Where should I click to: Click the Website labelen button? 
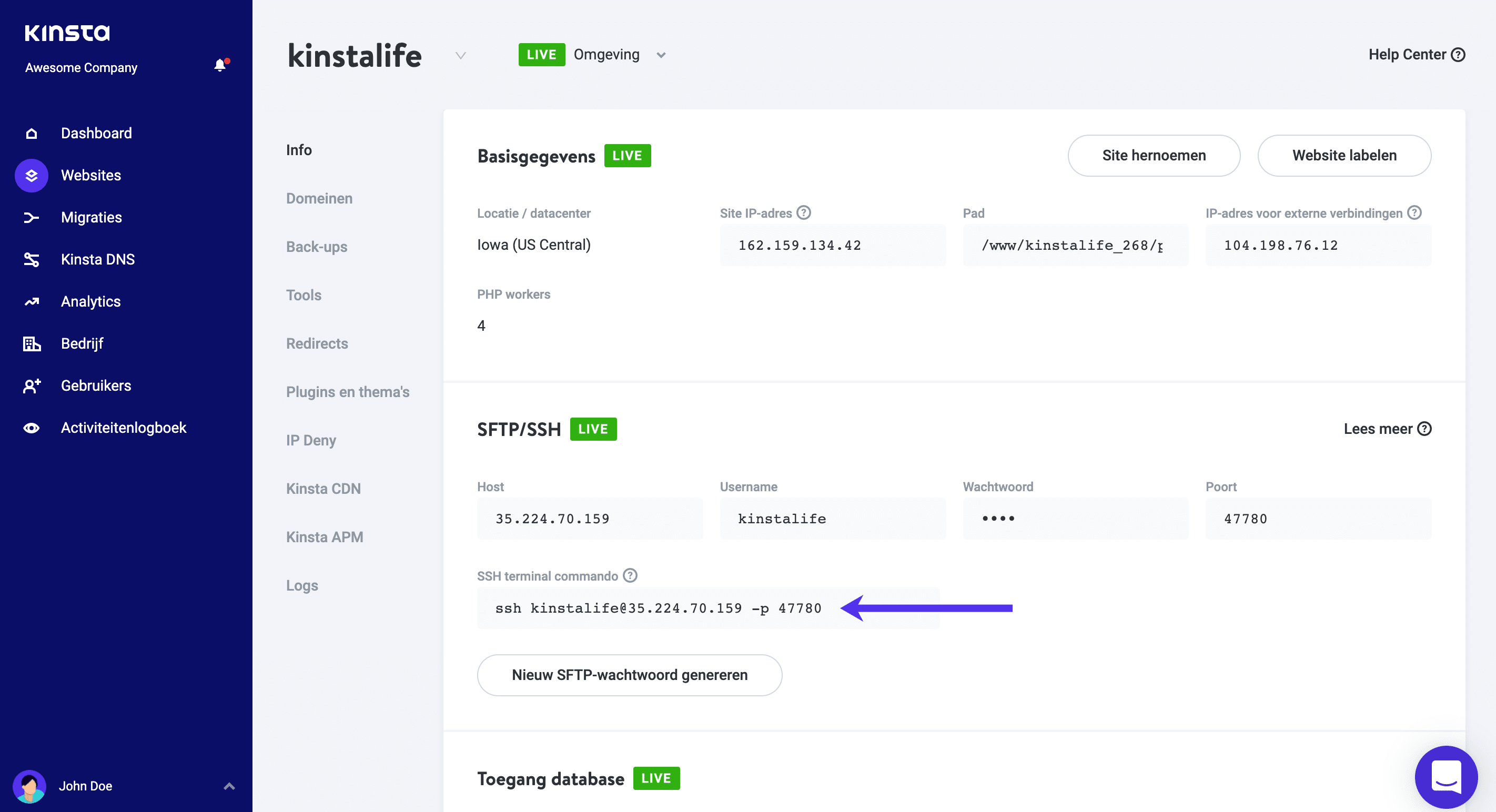click(x=1345, y=156)
